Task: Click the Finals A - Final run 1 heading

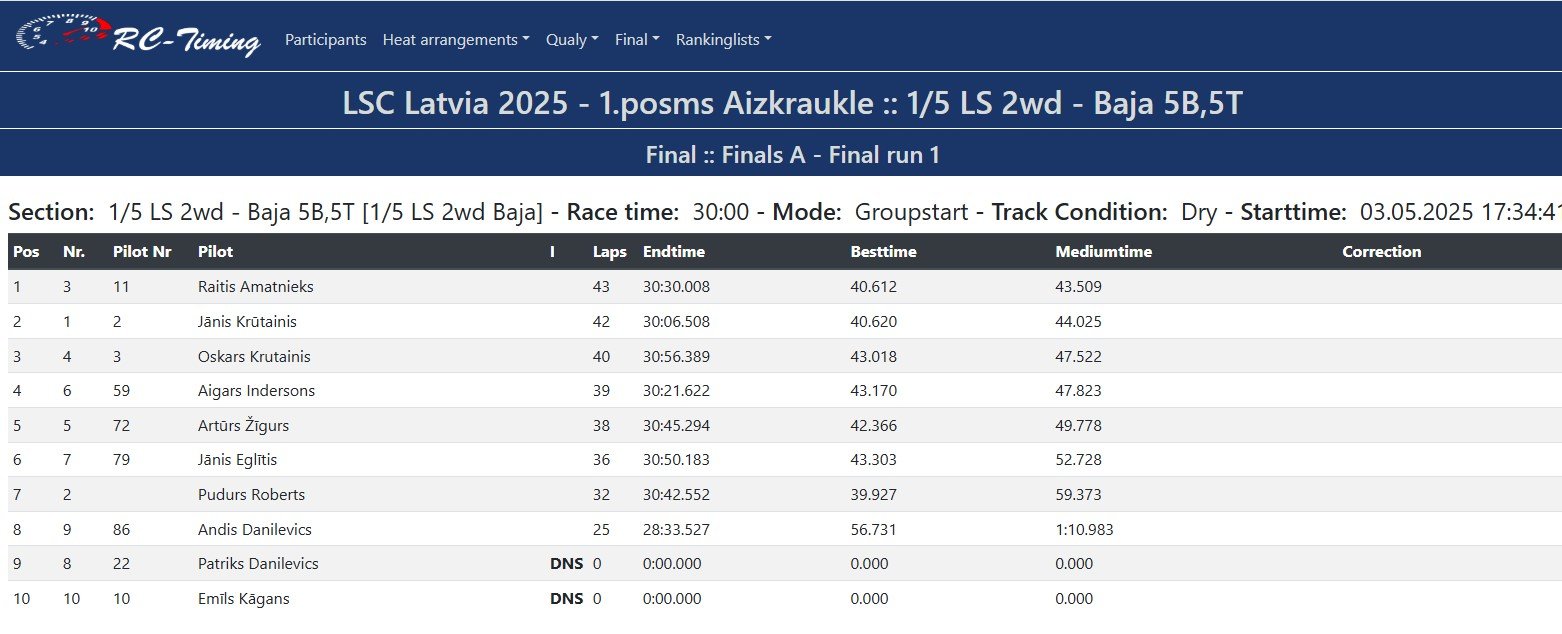Action: click(x=792, y=155)
